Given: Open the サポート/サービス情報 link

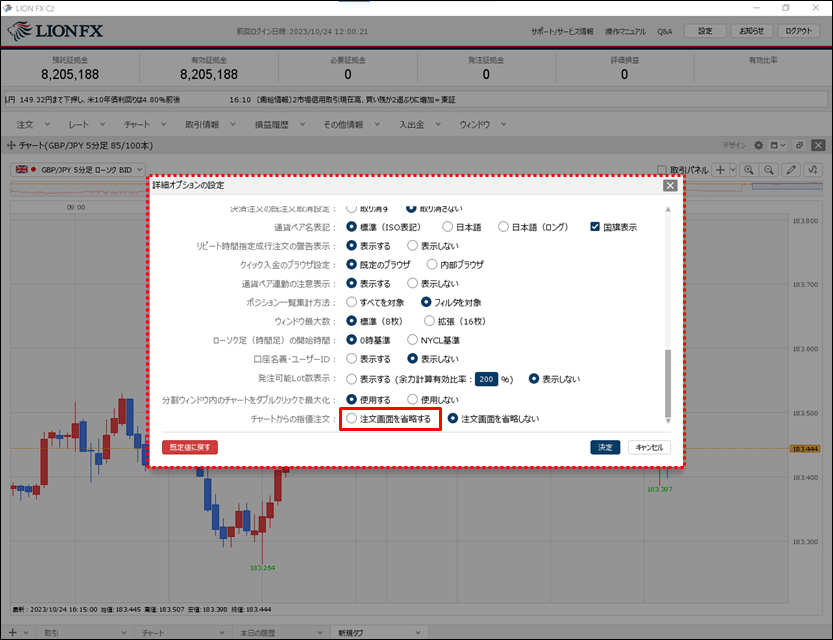Looking at the screenshot, I should [562, 31].
